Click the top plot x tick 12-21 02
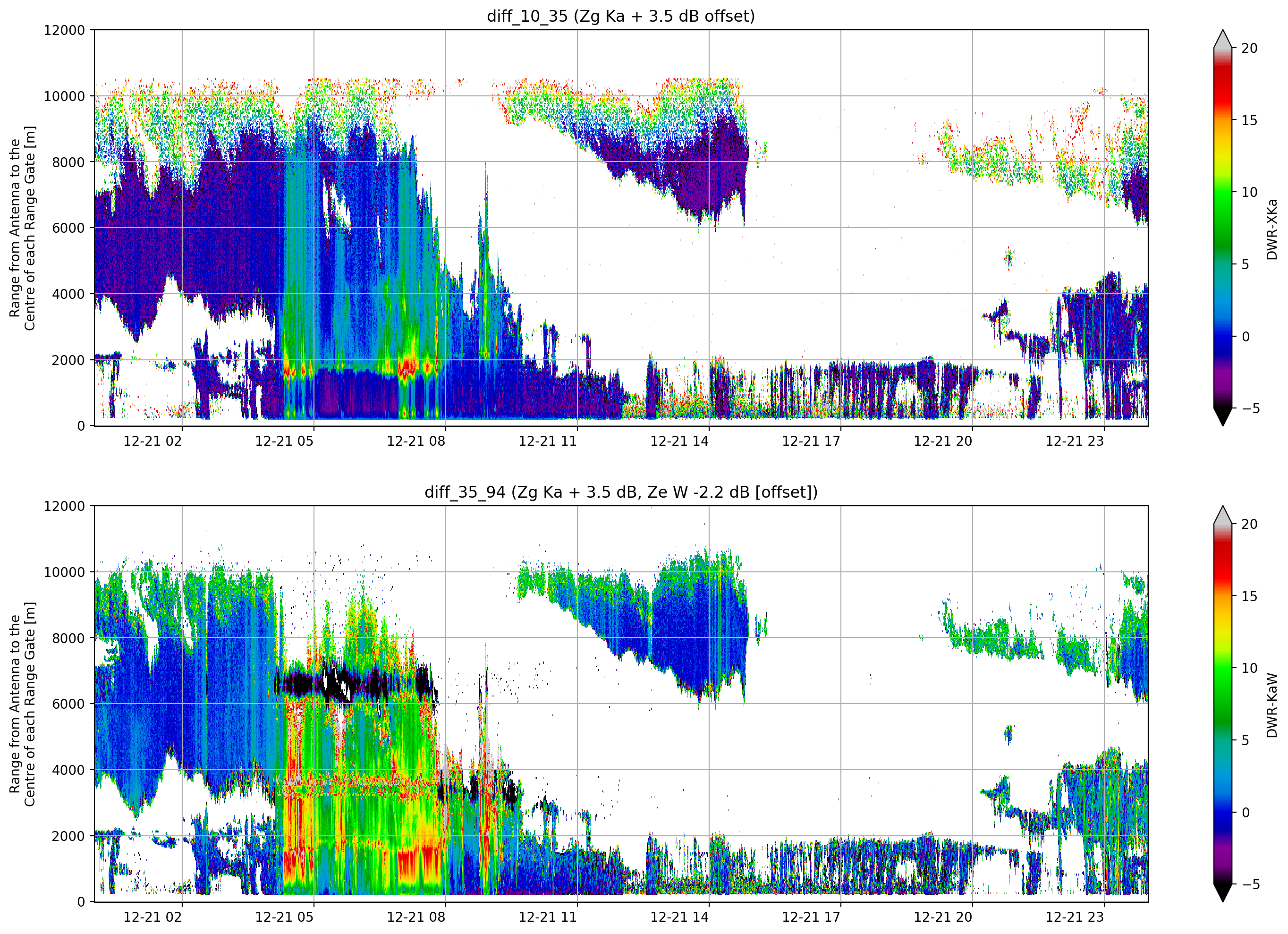Viewport: 1288px width, 934px height. (x=153, y=442)
